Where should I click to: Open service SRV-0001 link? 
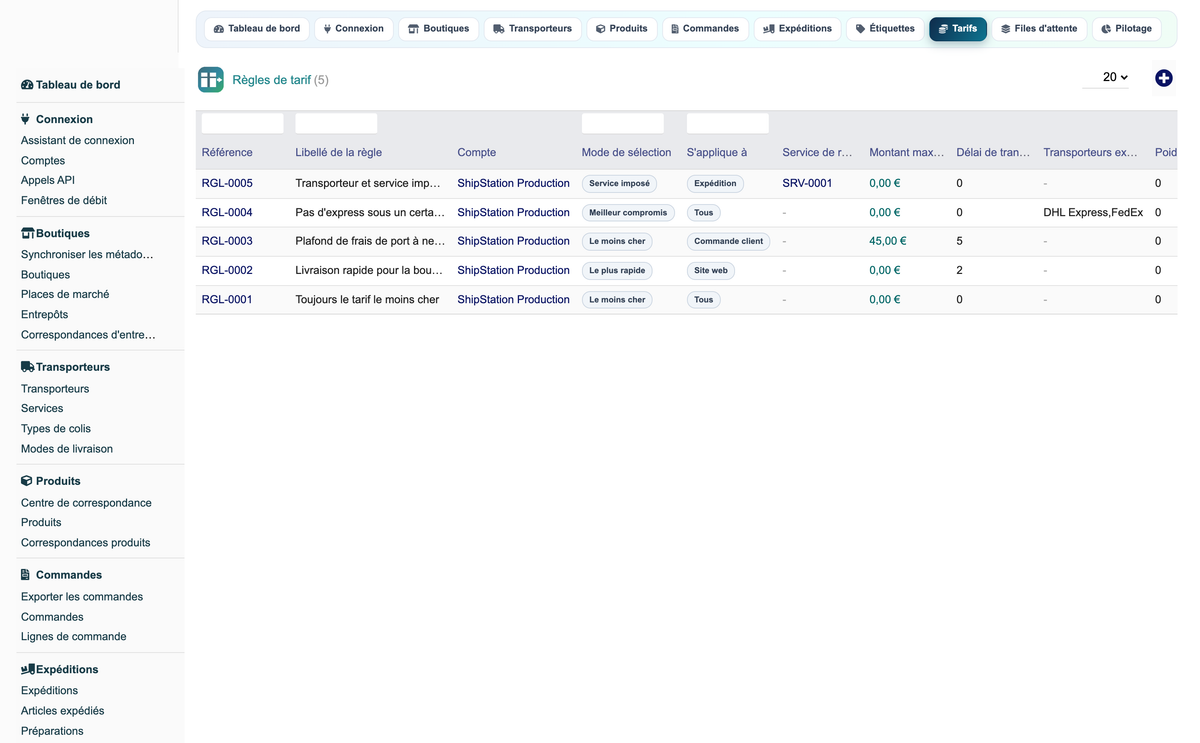point(807,183)
